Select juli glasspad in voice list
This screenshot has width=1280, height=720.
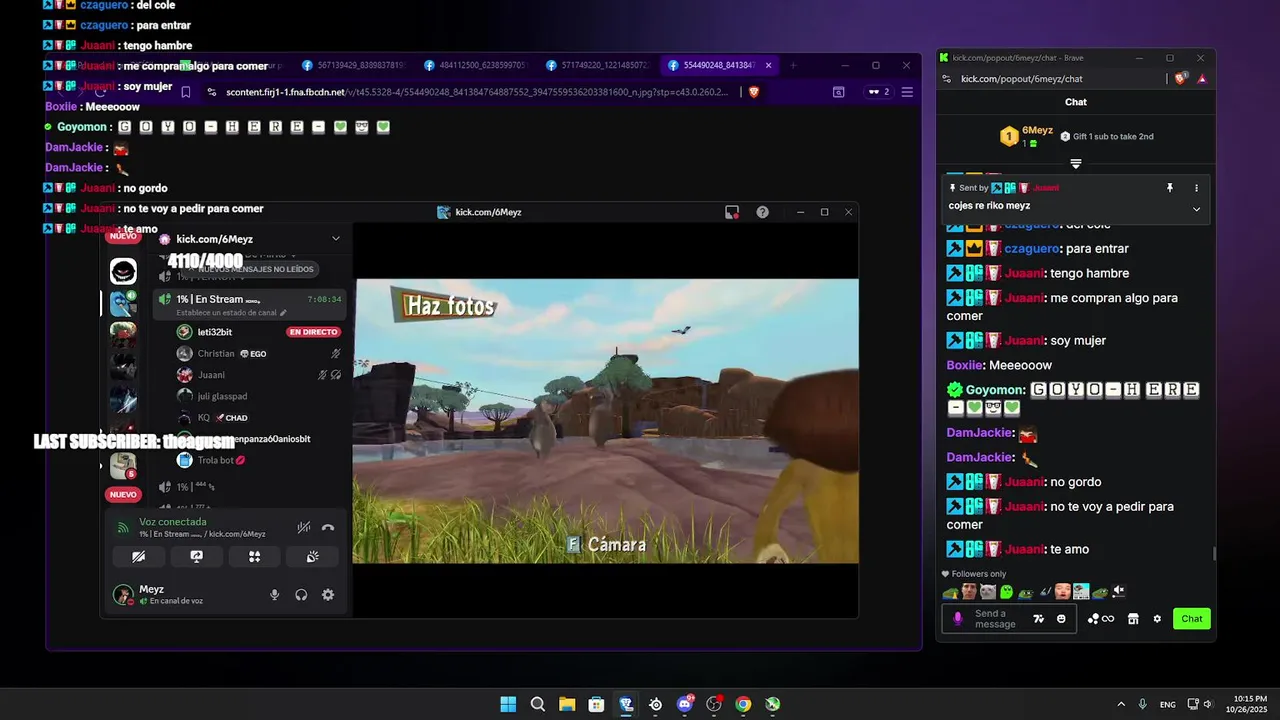tap(222, 396)
